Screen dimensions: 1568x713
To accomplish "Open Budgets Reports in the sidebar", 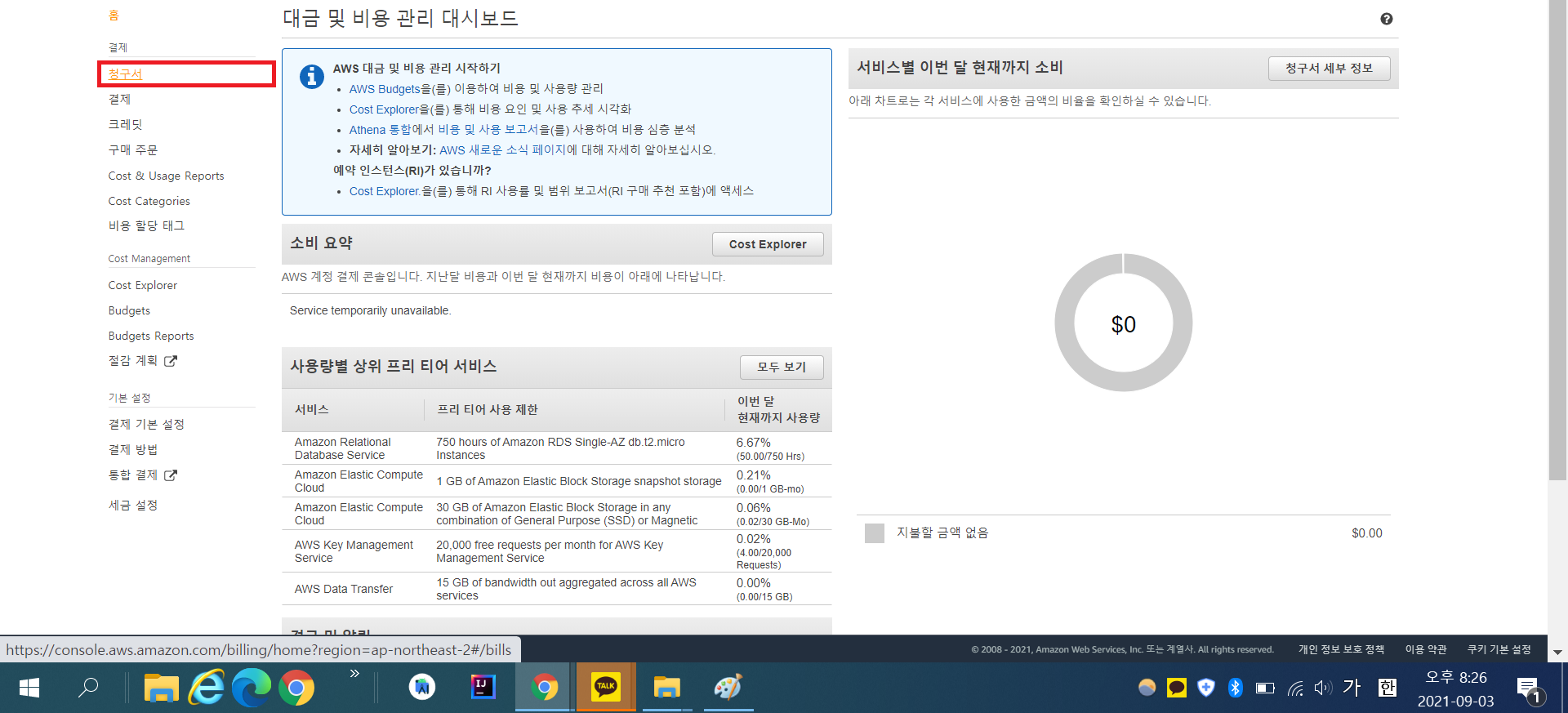I will pyautogui.click(x=151, y=336).
